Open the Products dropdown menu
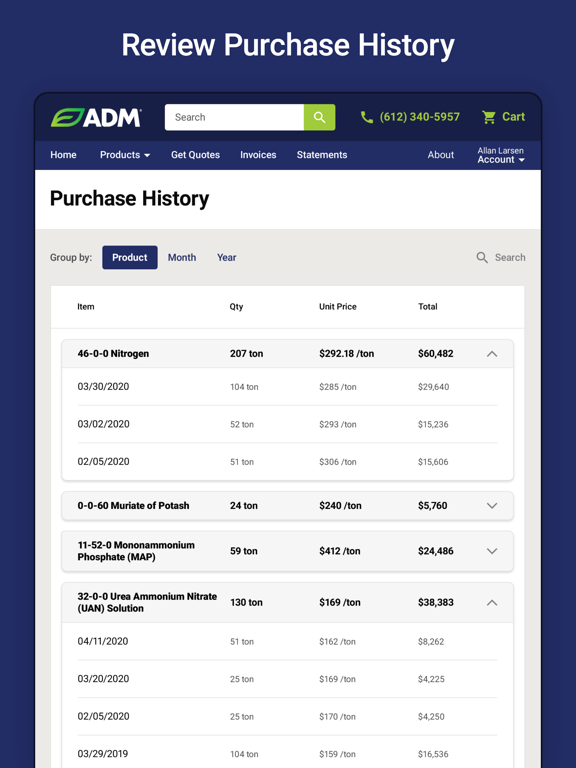The height and width of the screenshot is (768, 576). tap(125, 155)
